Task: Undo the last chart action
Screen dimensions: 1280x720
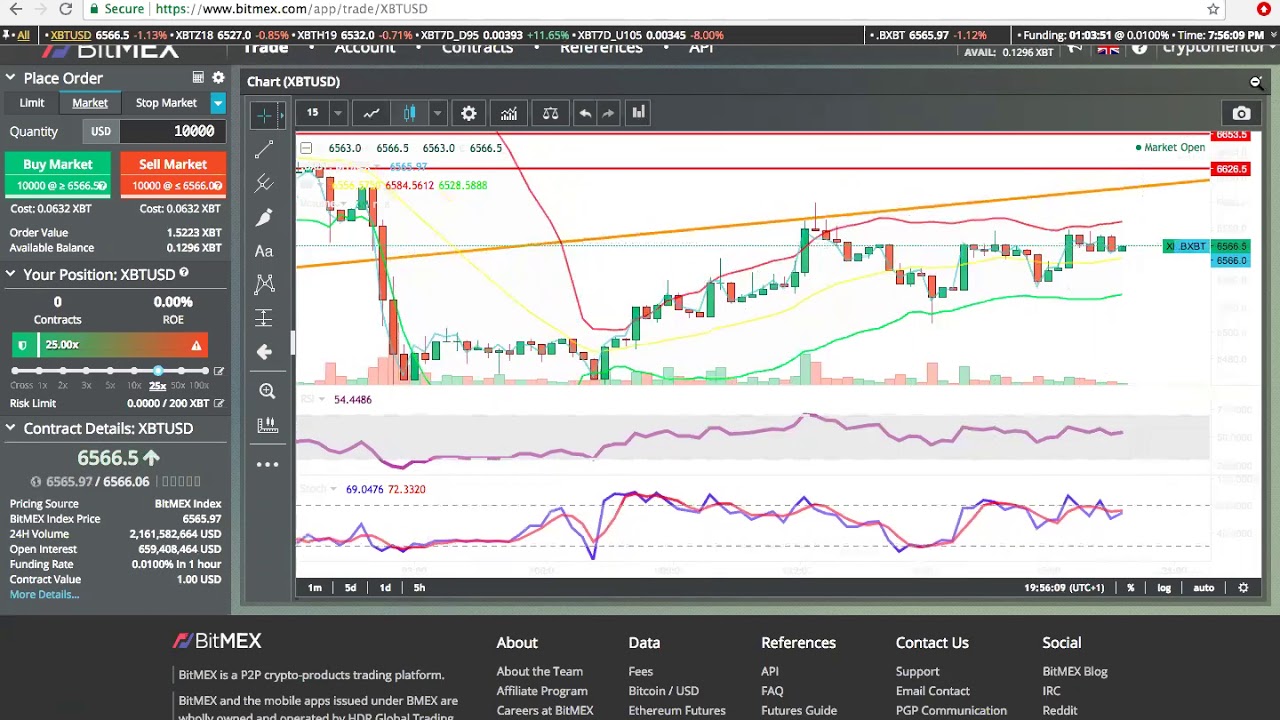Action: pyautogui.click(x=585, y=113)
